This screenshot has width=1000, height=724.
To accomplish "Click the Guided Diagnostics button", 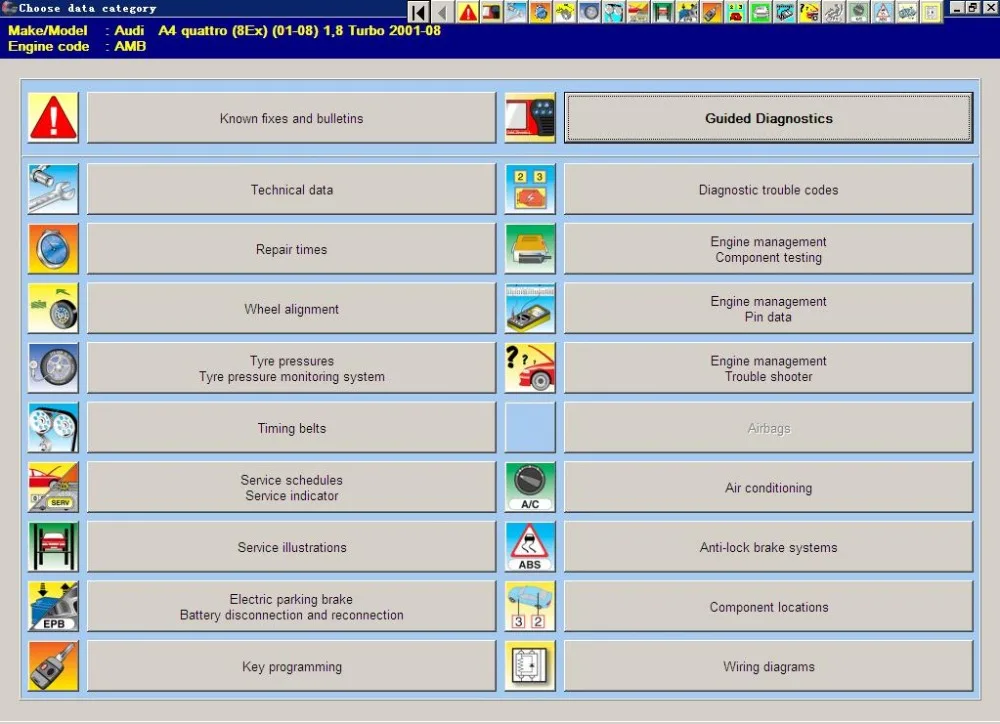I will point(768,117).
